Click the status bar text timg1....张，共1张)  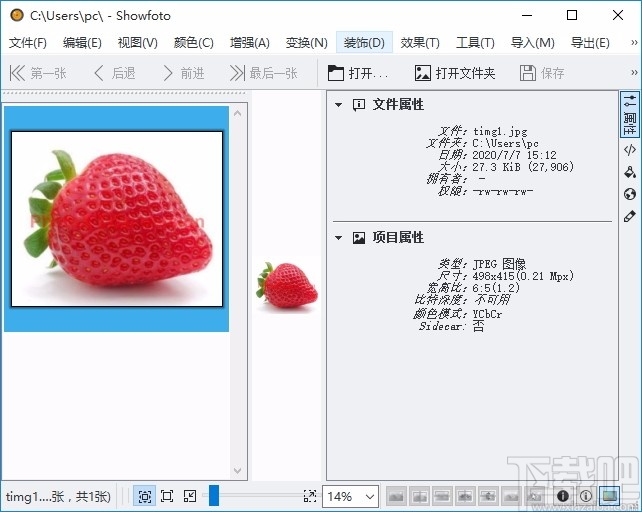[58, 497]
